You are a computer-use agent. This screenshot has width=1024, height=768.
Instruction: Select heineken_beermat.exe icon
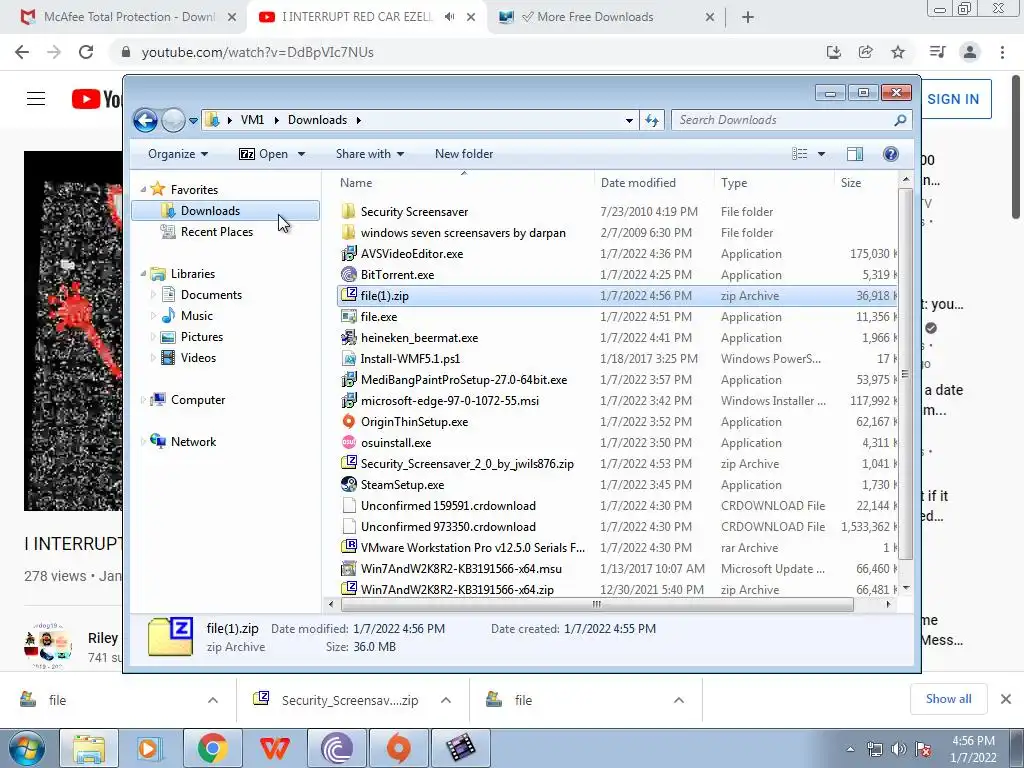coord(349,338)
